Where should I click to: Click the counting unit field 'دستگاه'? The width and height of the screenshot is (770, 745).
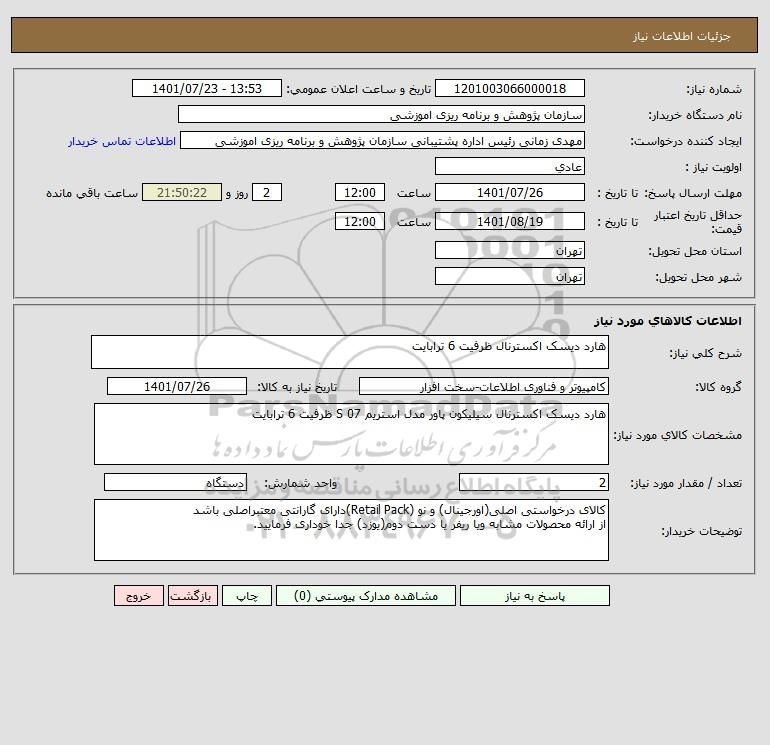(x=175, y=482)
